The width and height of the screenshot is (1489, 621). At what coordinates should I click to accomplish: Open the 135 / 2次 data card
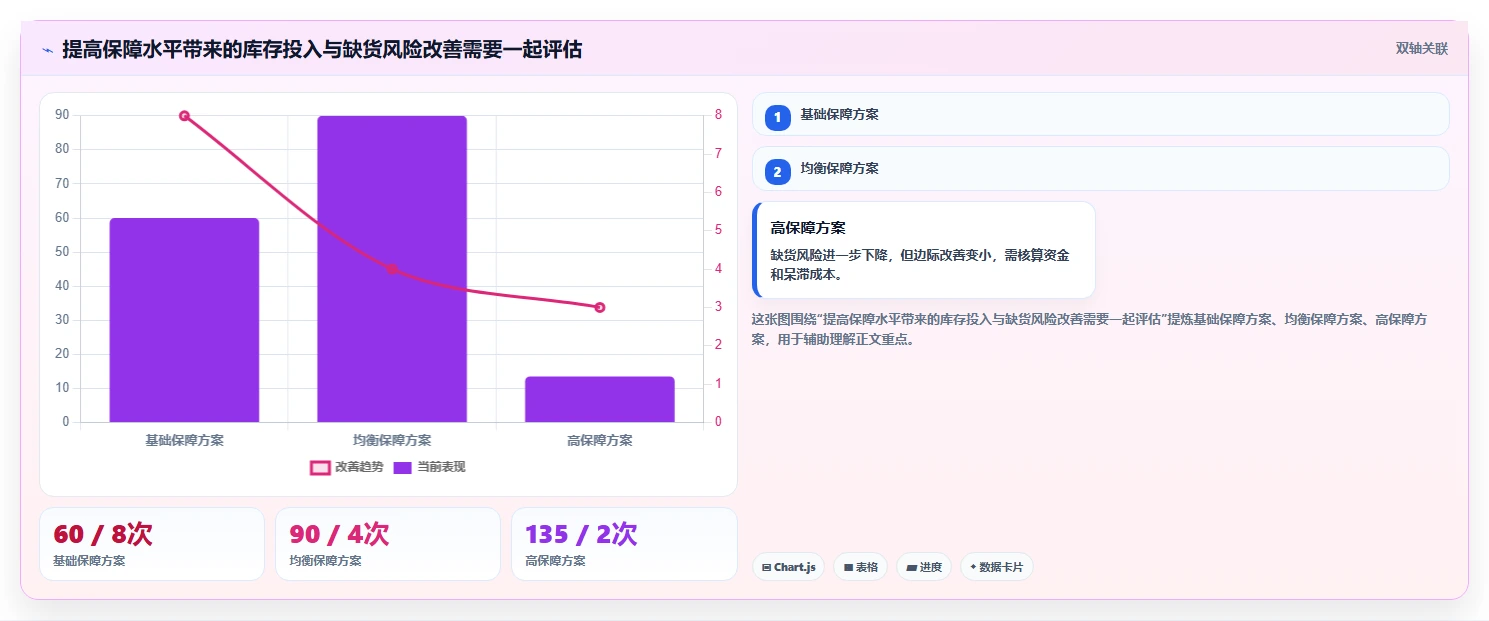[x=624, y=544]
